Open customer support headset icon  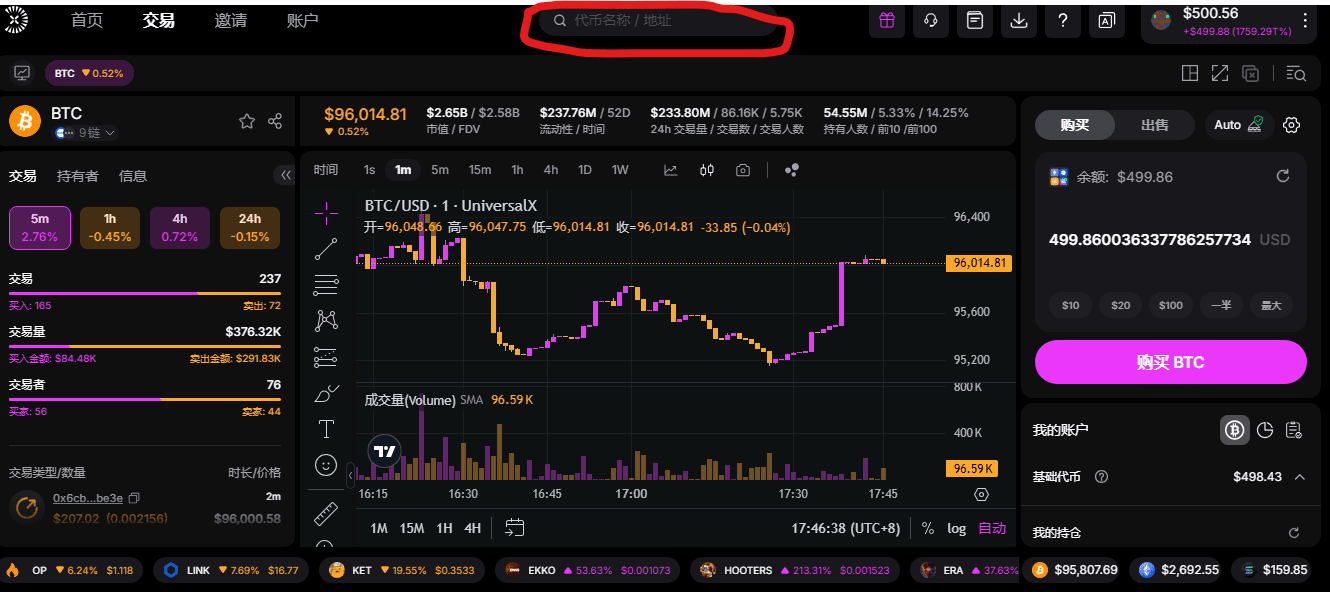[931, 21]
